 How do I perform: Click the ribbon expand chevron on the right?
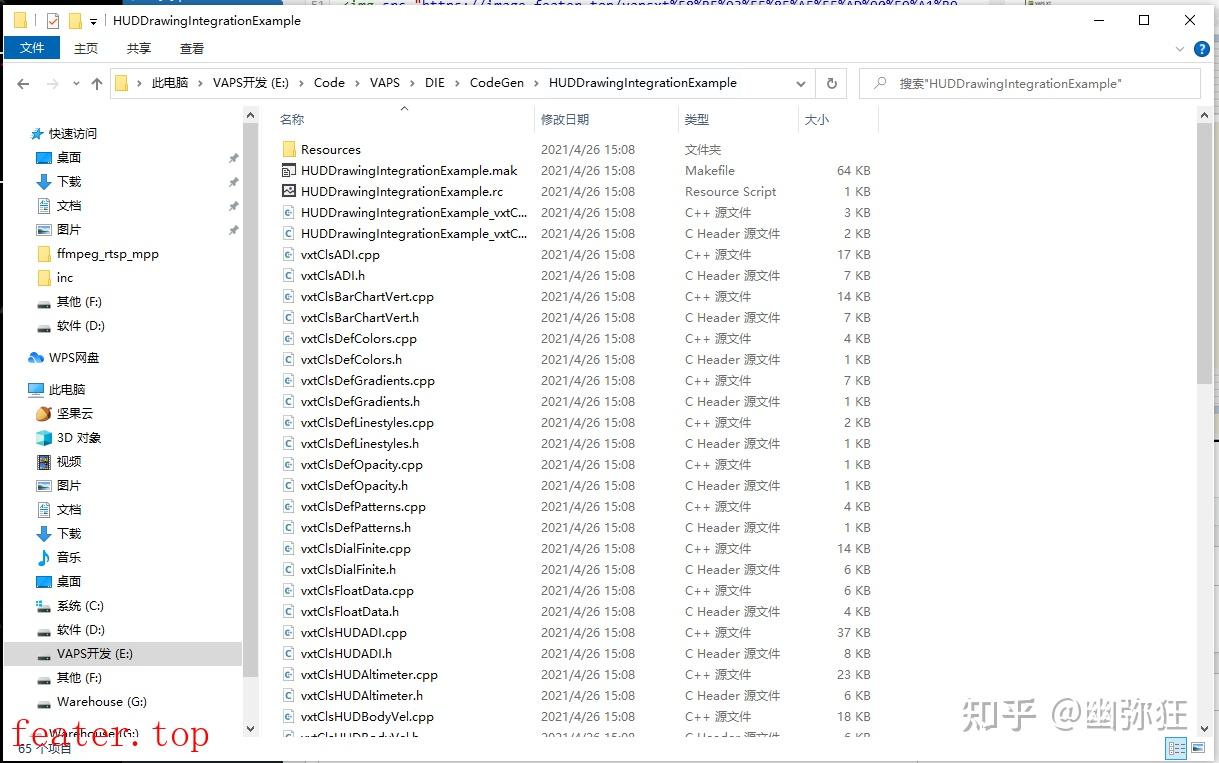click(x=1181, y=48)
